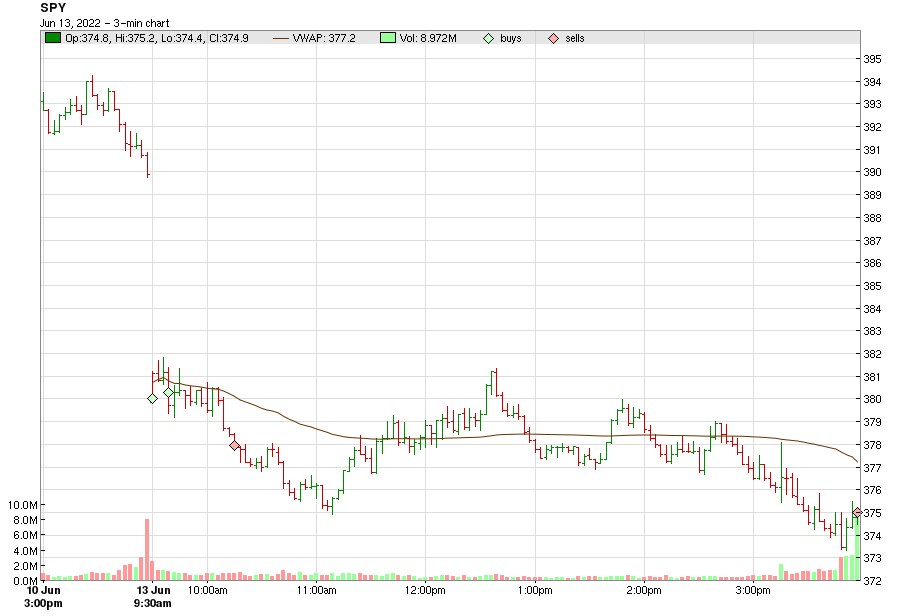Click the 12:00pm time axis label
Screen dimensions: 900x616
coord(425,590)
